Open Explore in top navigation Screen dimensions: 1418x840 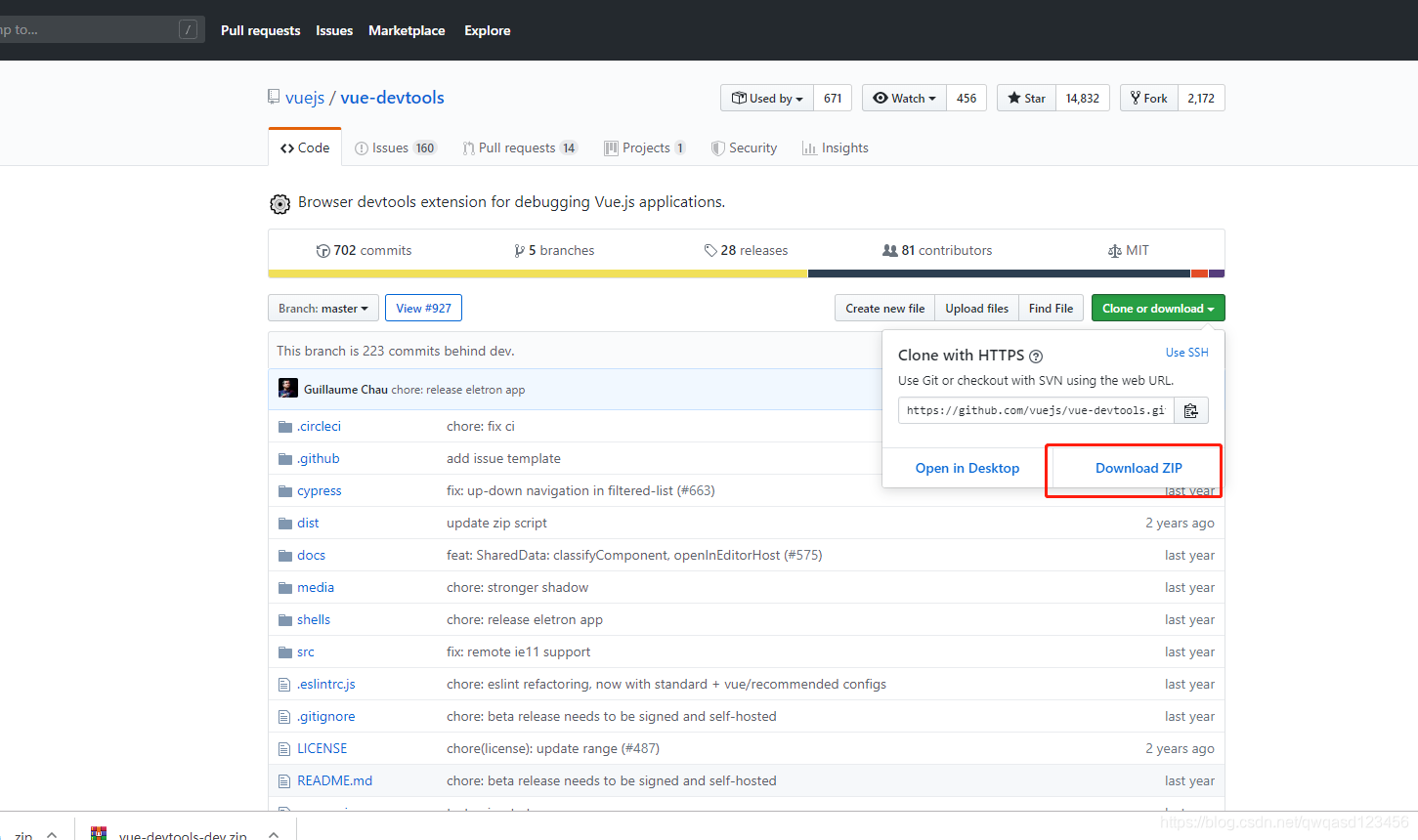coord(488,30)
